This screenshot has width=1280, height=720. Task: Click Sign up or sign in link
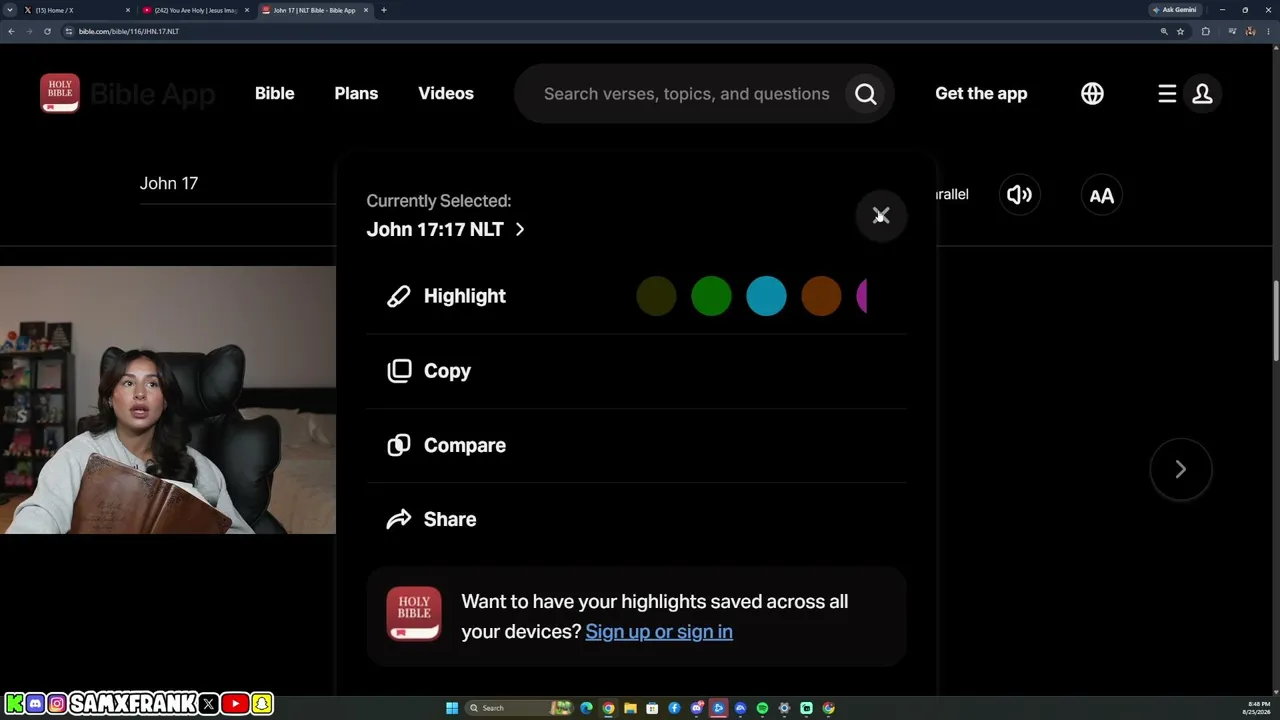pos(659,632)
